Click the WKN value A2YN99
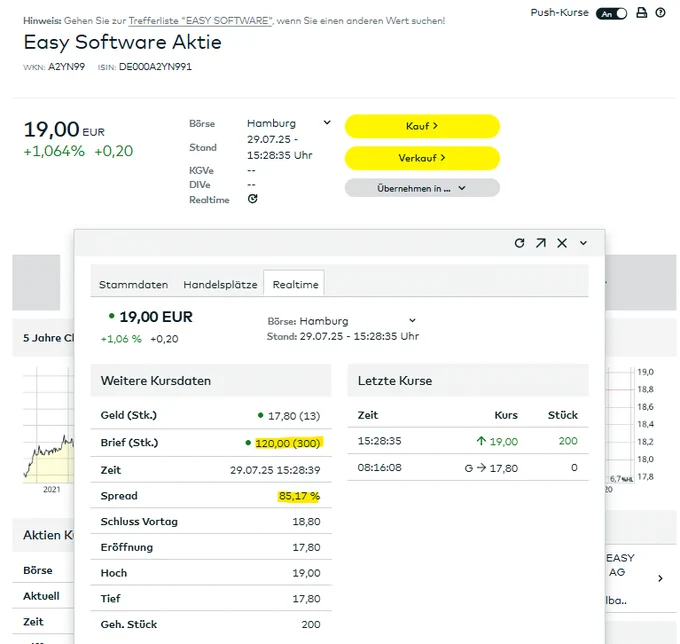Image resolution: width=680 pixels, height=644 pixels. coord(66,67)
